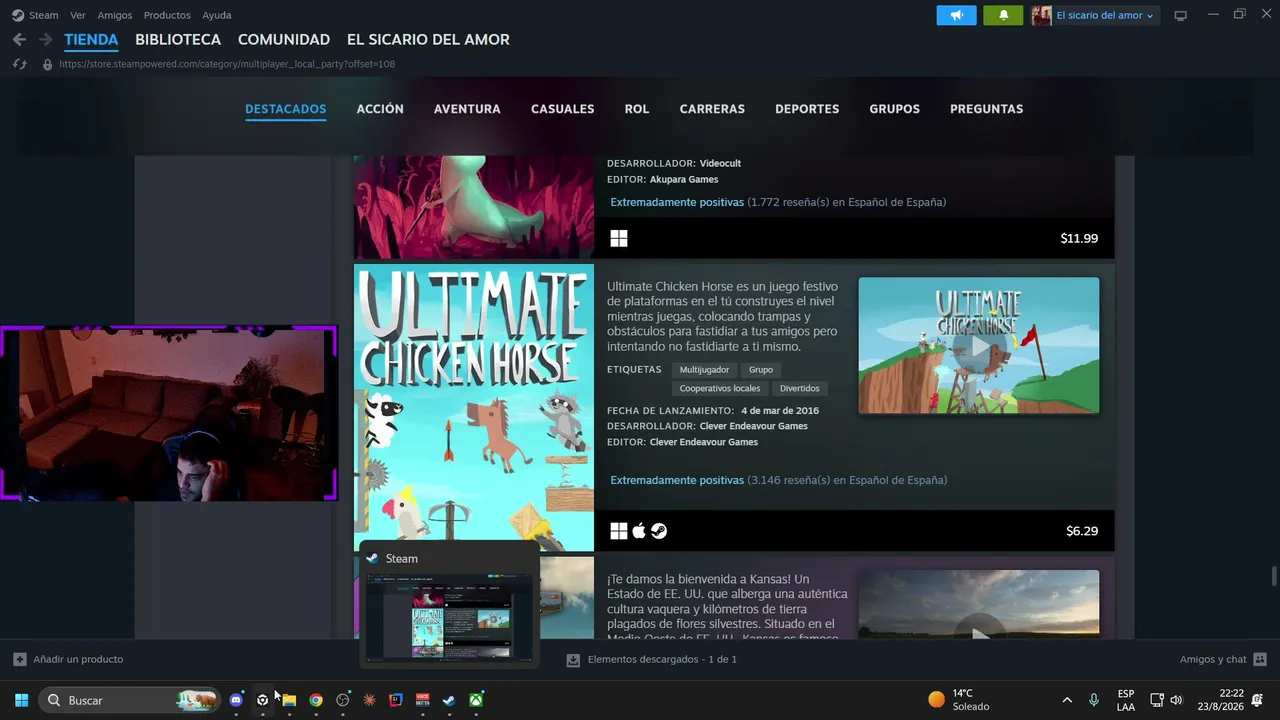Click the Windows platform icon under Ultimate Chicken Horse
Screen dimensions: 1280x720
tap(619, 531)
